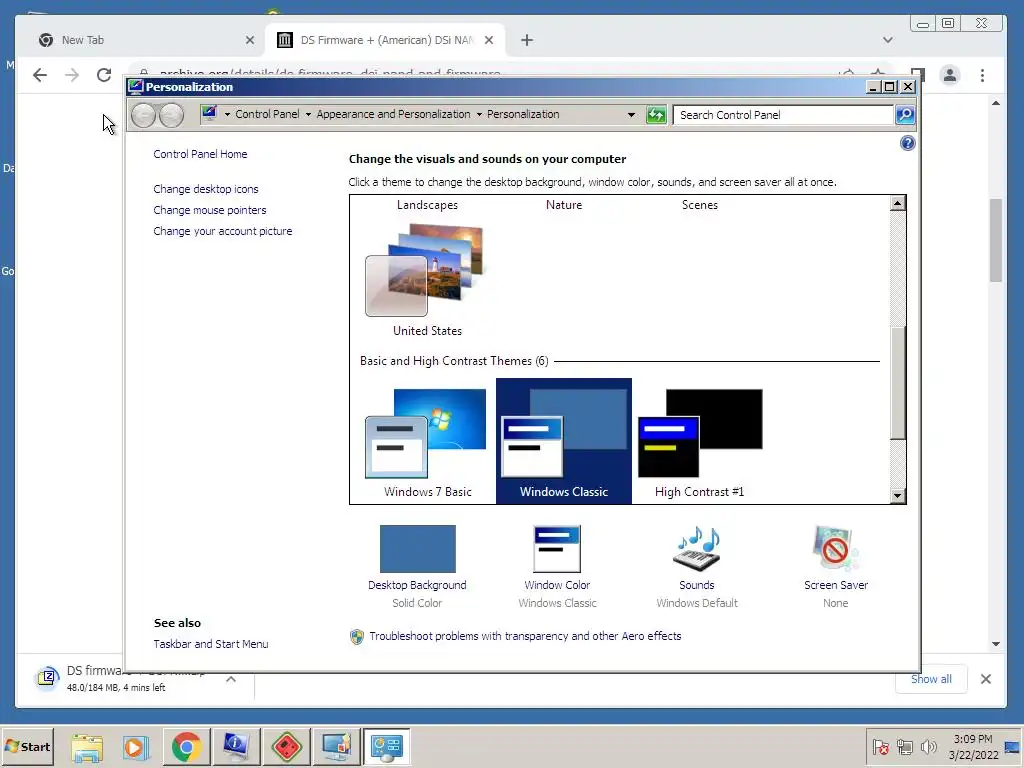The image size is (1024, 768).
Task: Open the Chrome profile avatar
Action: coord(950,75)
